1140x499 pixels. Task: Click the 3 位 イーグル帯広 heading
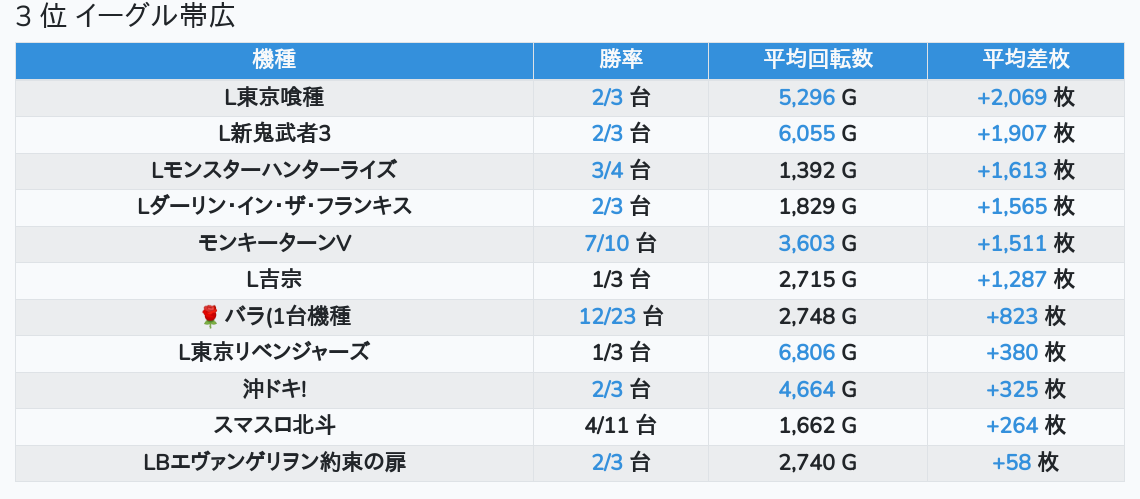click(x=125, y=17)
